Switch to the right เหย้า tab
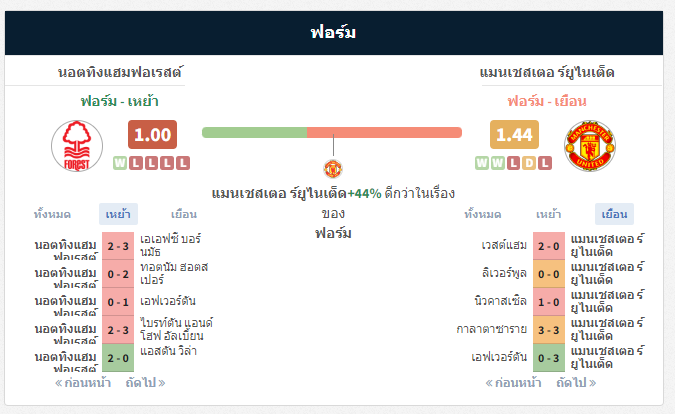Screen dimensions: 675x414 548,214
